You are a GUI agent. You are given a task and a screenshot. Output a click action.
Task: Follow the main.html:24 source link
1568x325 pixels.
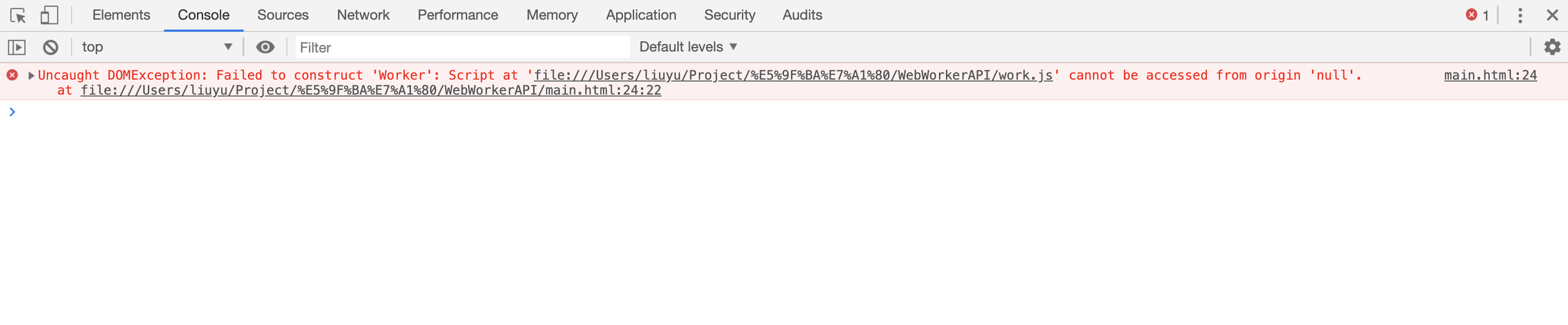point(1490,75)
